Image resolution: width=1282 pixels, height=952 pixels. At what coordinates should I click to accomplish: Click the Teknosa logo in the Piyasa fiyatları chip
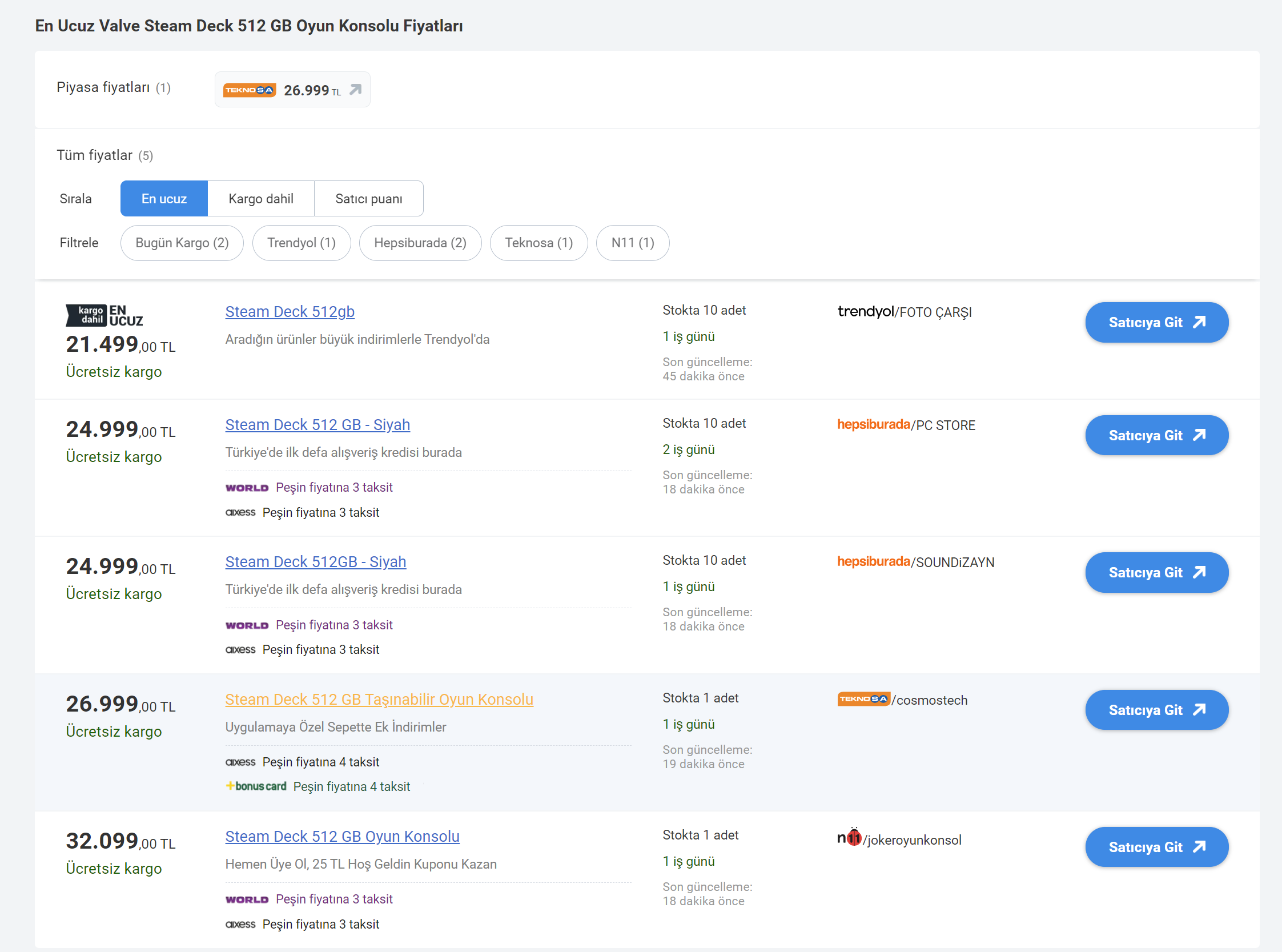point(250,90)
